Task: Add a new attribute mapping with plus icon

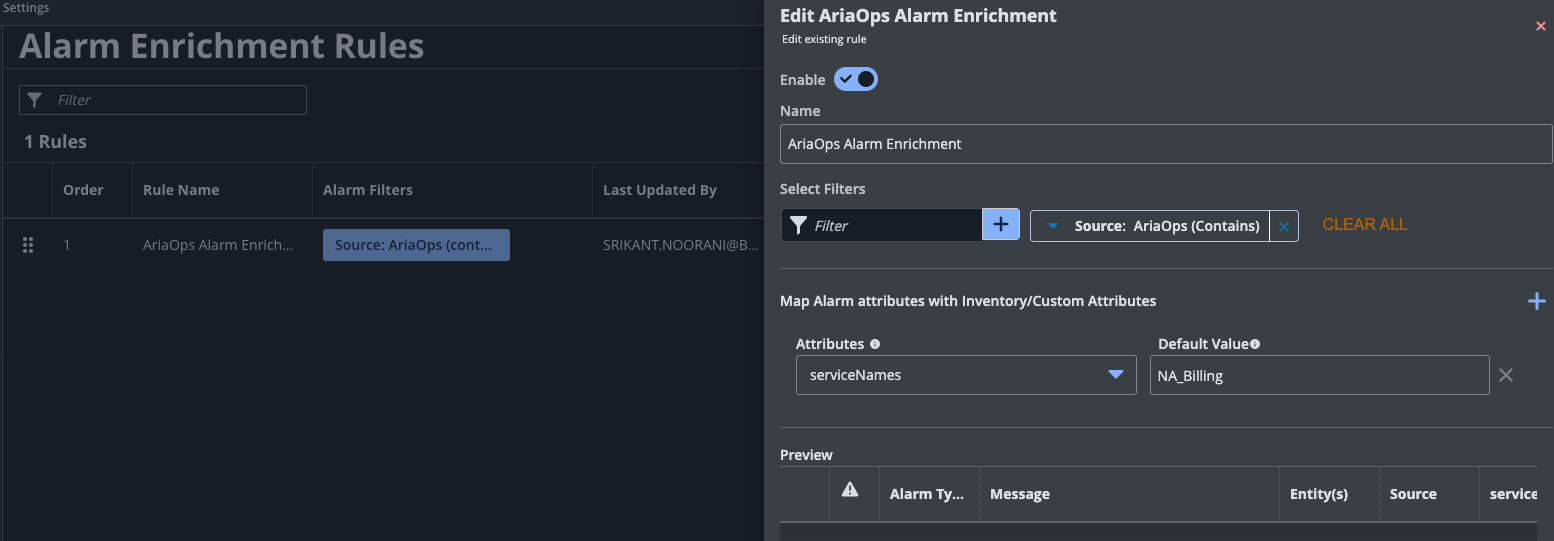Action: pyautogui.click(x=1536, y=301)
